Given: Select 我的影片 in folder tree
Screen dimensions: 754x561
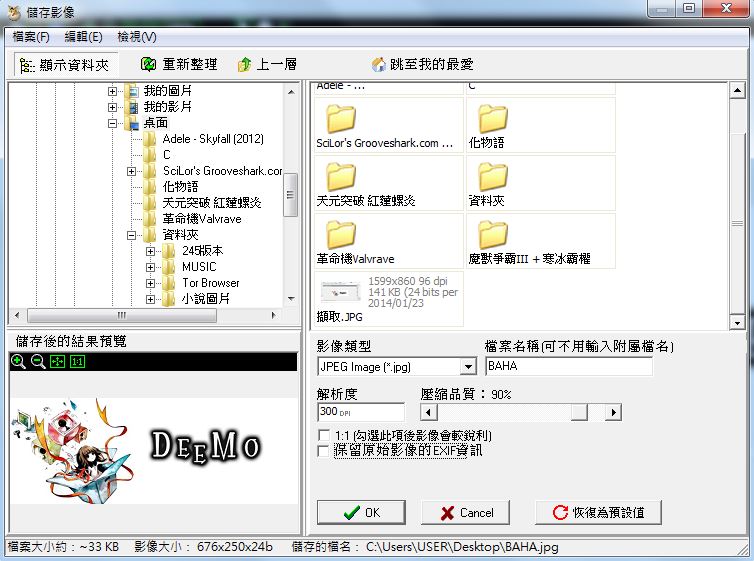Looking at the screenshot, I should (x=167, y=106).
